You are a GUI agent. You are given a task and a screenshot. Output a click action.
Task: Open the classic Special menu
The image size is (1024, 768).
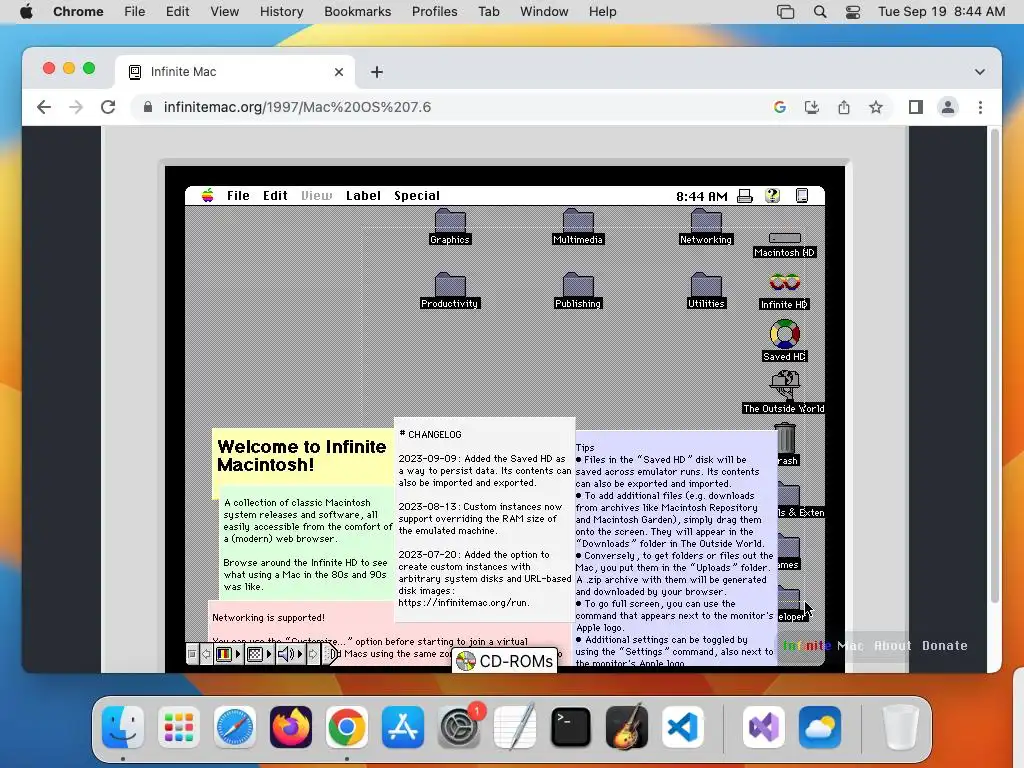(x=417, y=195)
